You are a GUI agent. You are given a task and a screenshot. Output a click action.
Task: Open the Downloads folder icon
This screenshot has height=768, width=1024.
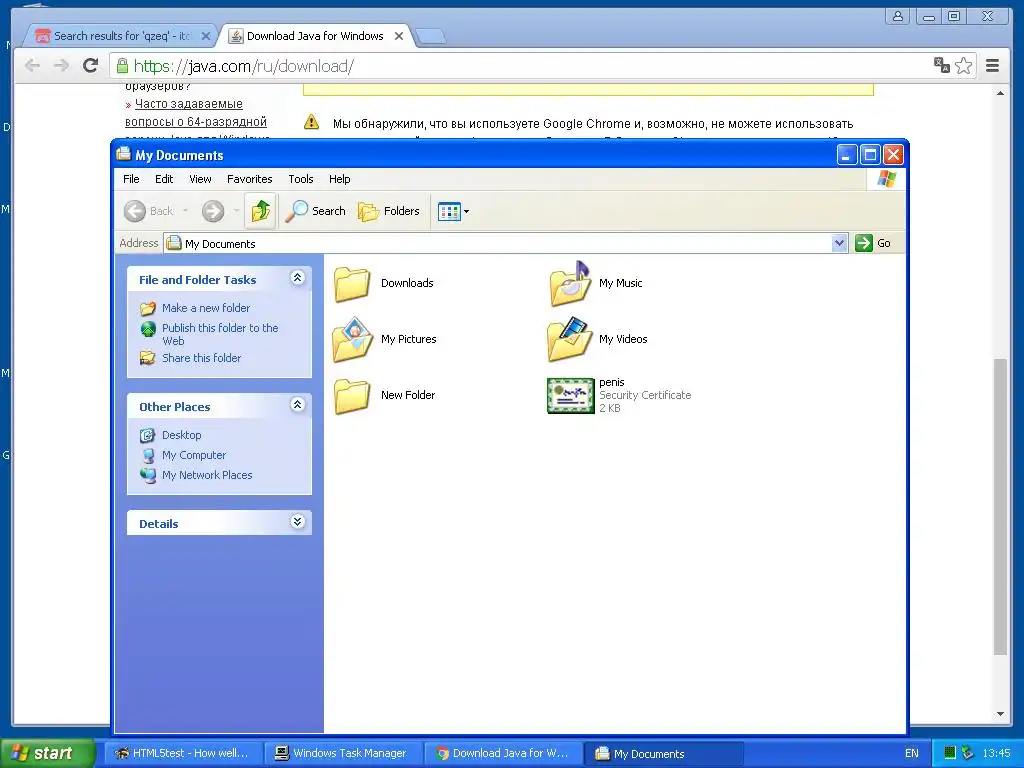pos(352,283)
